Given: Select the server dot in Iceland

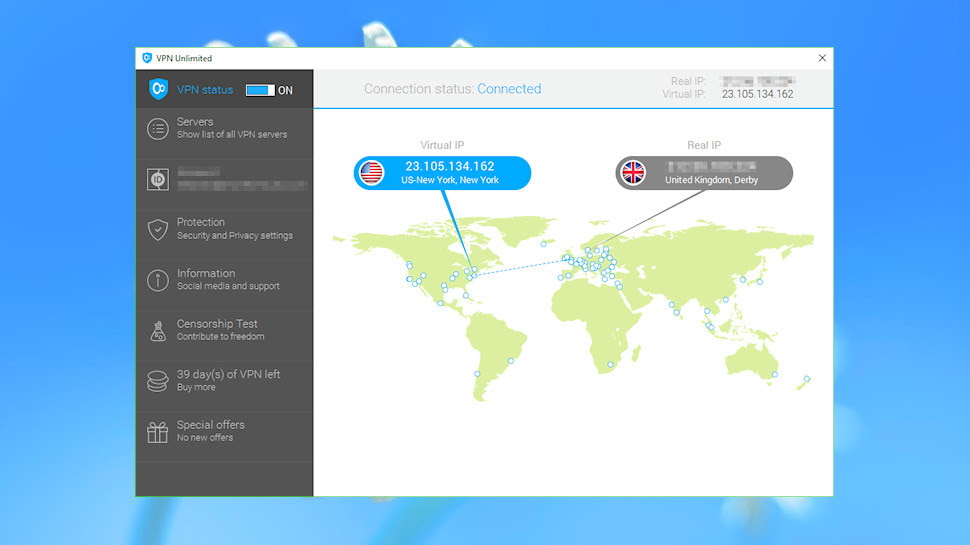Looking at the screenshot, I should [x=544, y=244].
